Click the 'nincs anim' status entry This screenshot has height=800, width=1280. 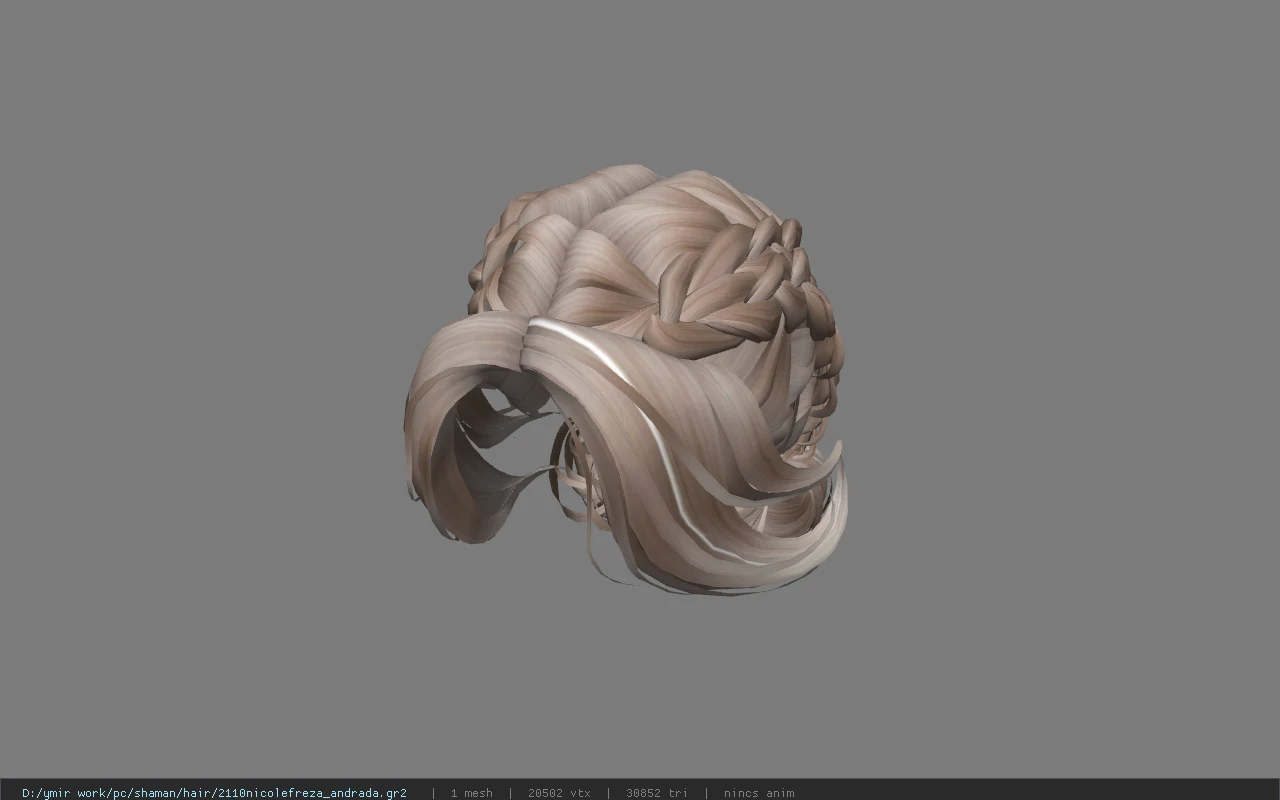click(759, 793)
